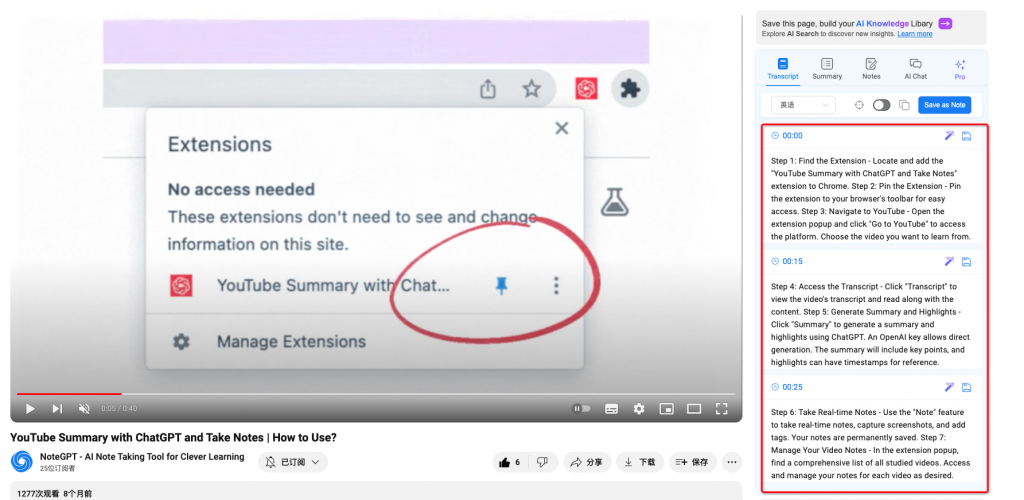Copy the transcript with the copy icon
1024x500 pixels.
(x=904, y=105)
